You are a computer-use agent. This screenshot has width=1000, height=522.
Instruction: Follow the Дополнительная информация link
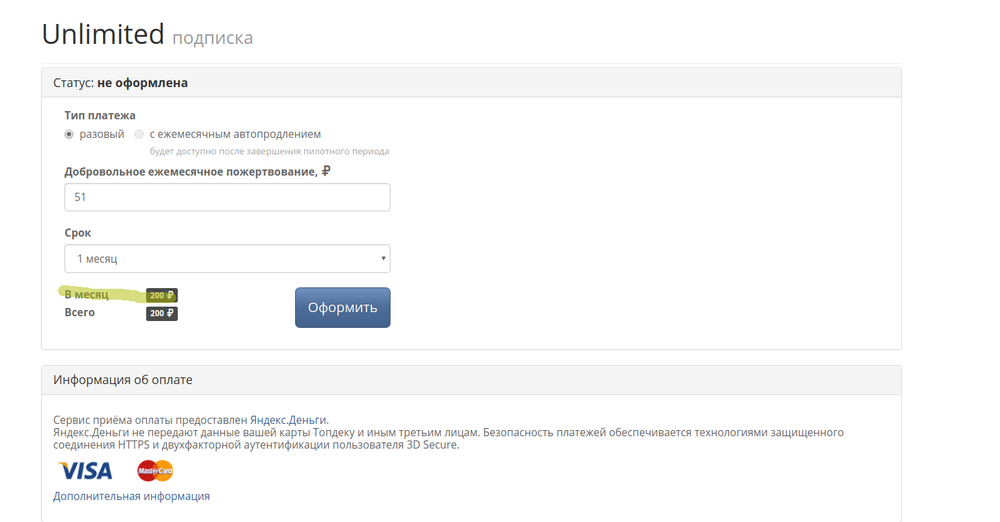pyautogui.click(x=131, y=496)
